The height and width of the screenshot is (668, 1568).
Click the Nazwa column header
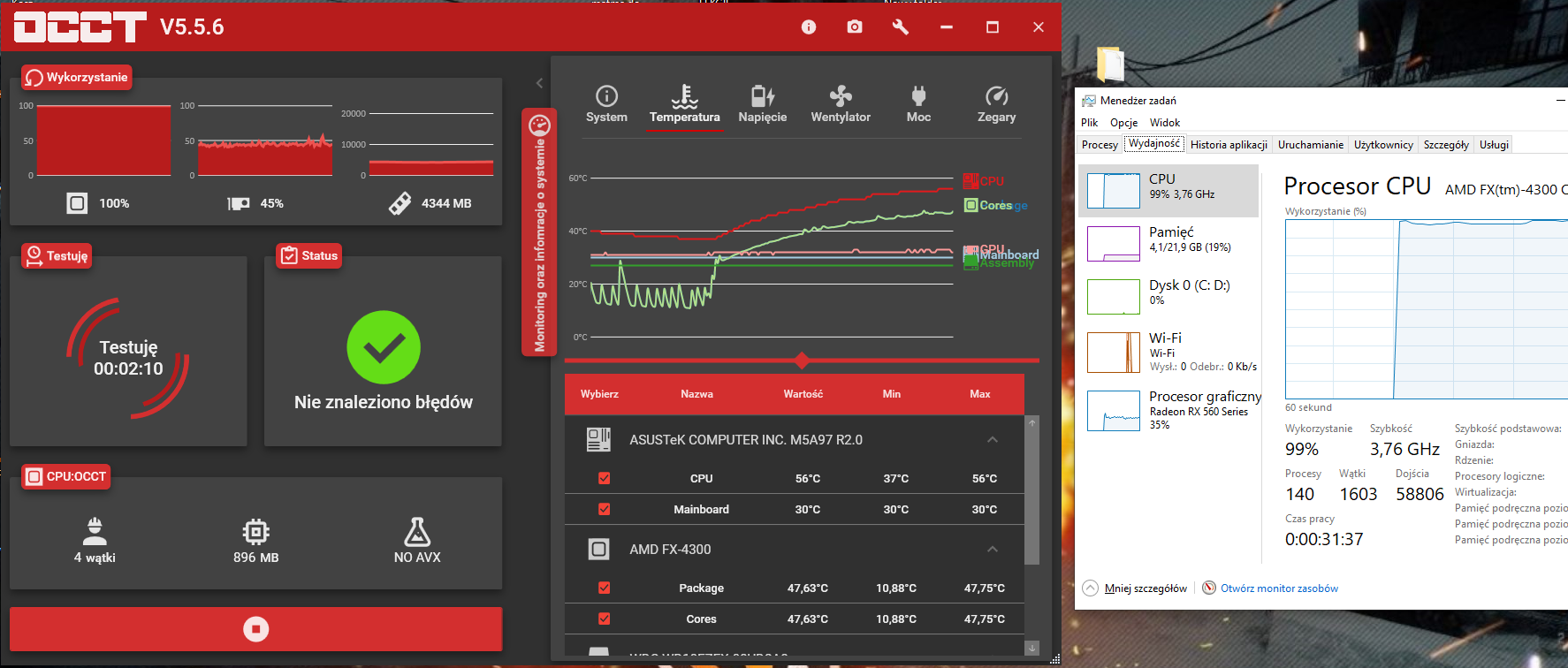[696, 394]
